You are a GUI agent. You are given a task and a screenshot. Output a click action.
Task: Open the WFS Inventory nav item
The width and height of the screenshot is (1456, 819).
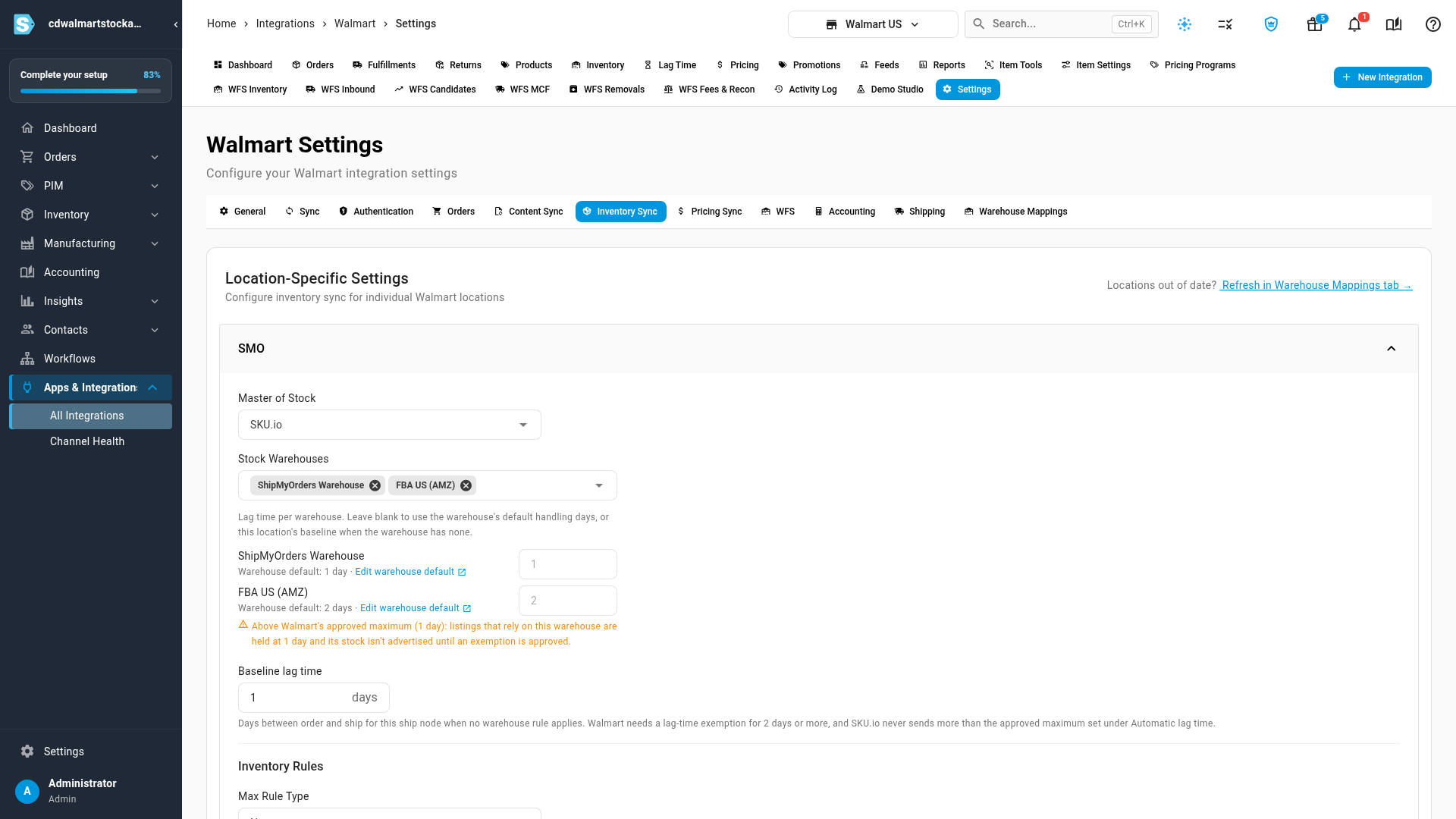[x=250, y=89]
